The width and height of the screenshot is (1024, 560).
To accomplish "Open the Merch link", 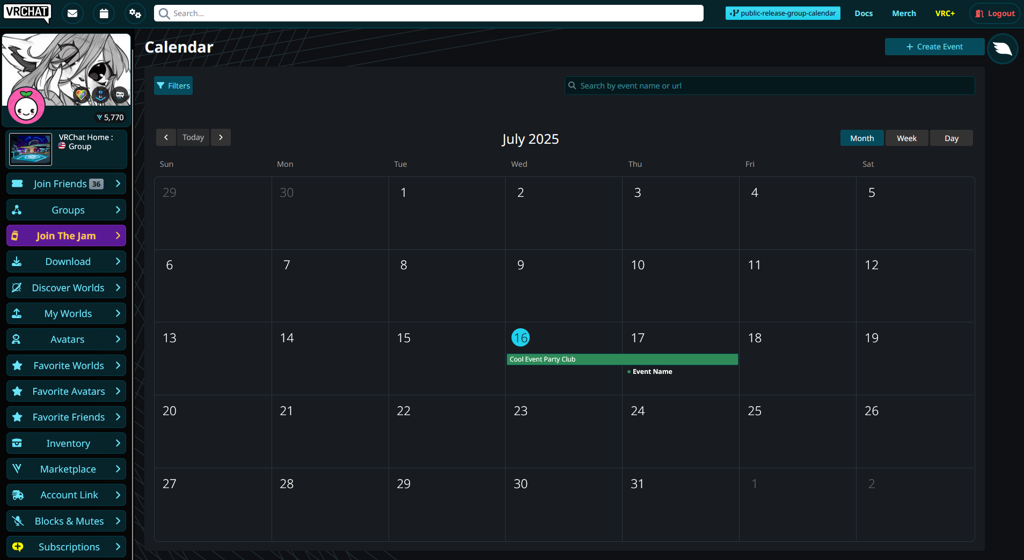I will pyautogui.click(x=904, y=13).
